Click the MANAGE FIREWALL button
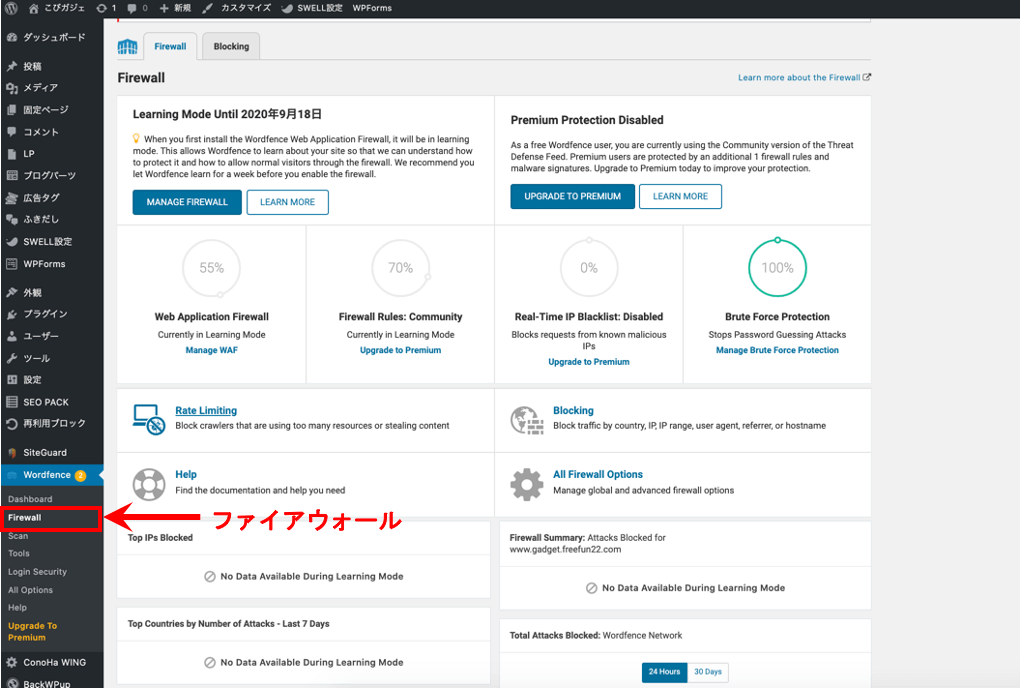 tap(187, 202)
